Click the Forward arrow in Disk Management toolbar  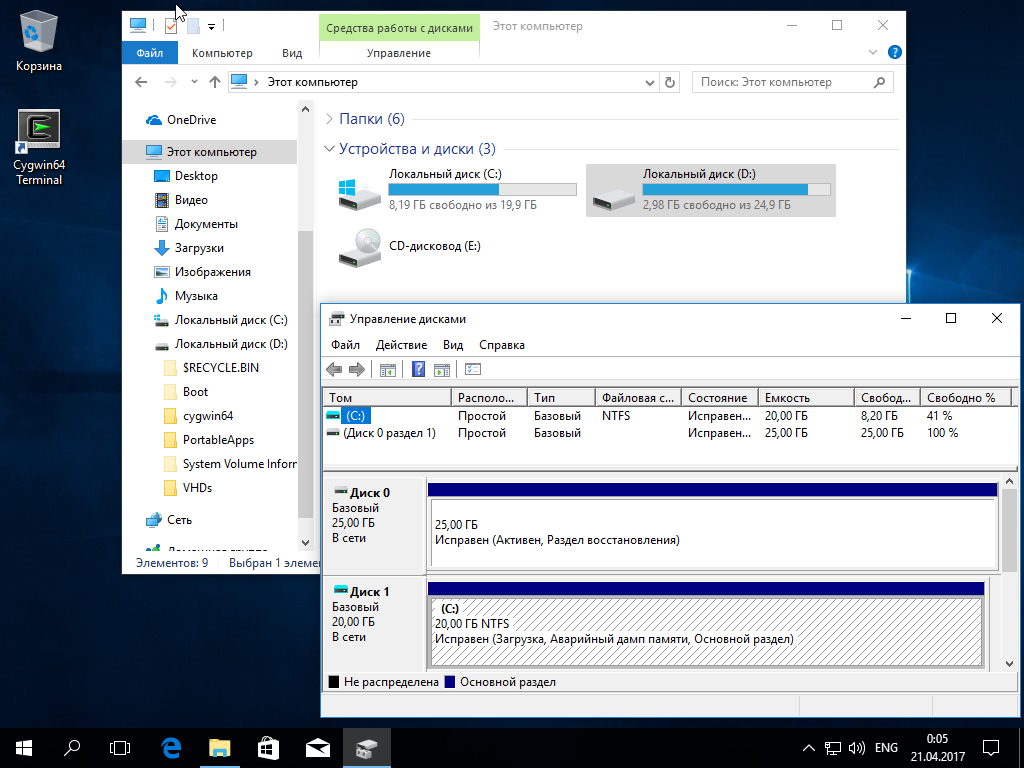pos(357,370)
